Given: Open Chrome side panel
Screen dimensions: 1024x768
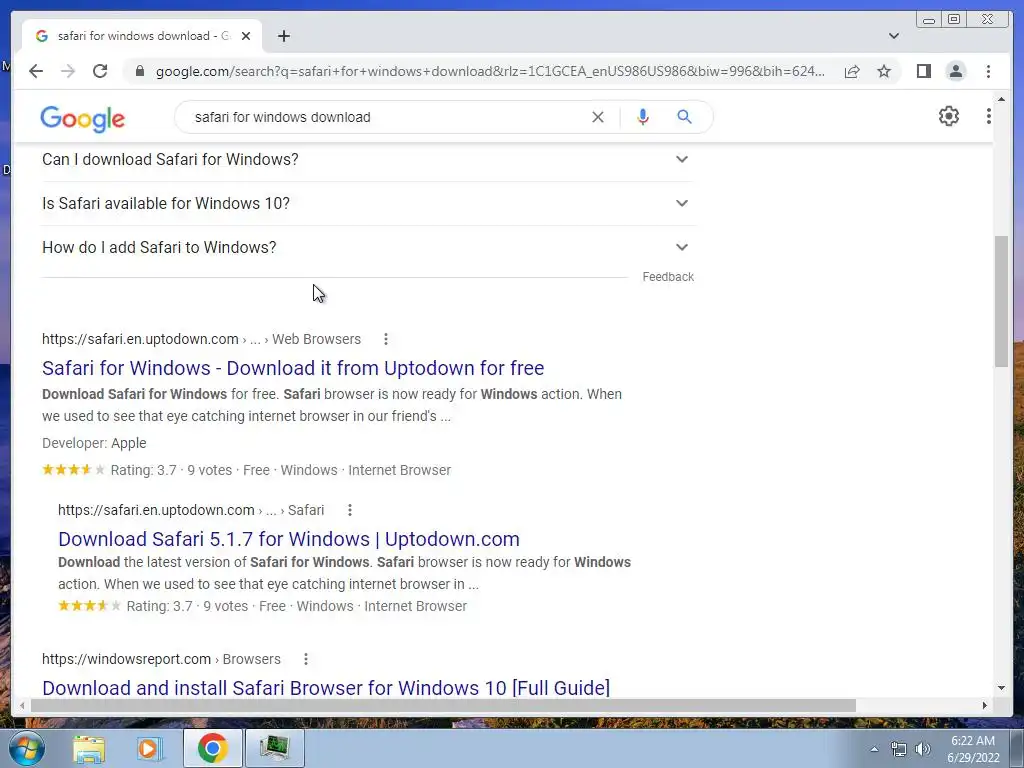Looking at the screenshot, I should click(x=923, y=71).
